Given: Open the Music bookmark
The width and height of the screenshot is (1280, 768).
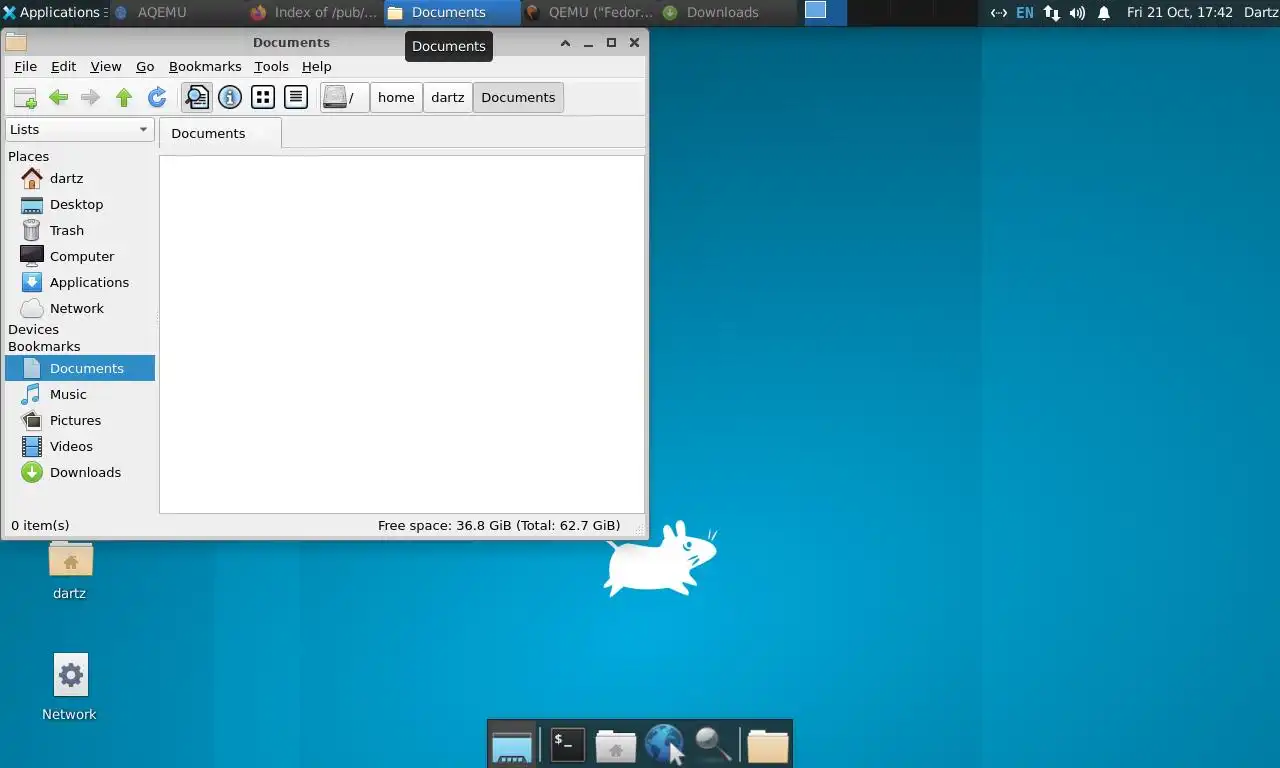Looking at the screenshot, I should 80,394.
